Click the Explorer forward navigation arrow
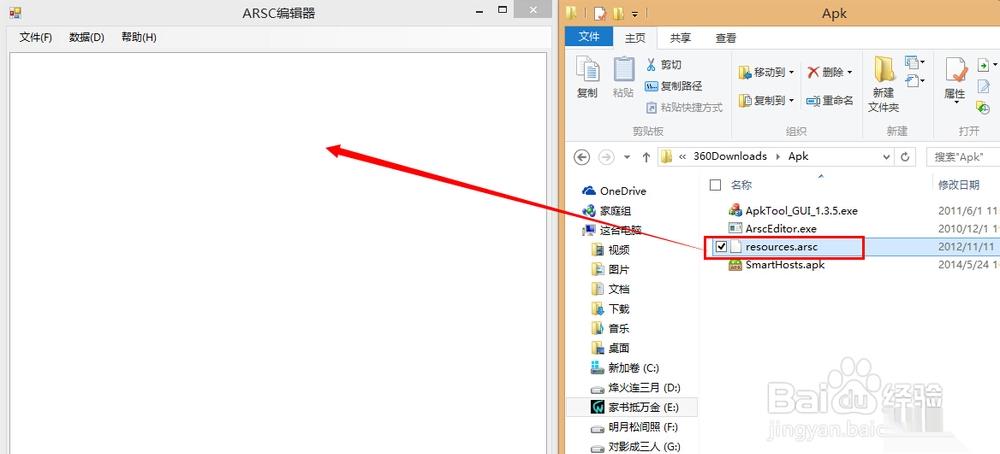This screenshot has width=1000, height=454. click(x=607, y=156)
